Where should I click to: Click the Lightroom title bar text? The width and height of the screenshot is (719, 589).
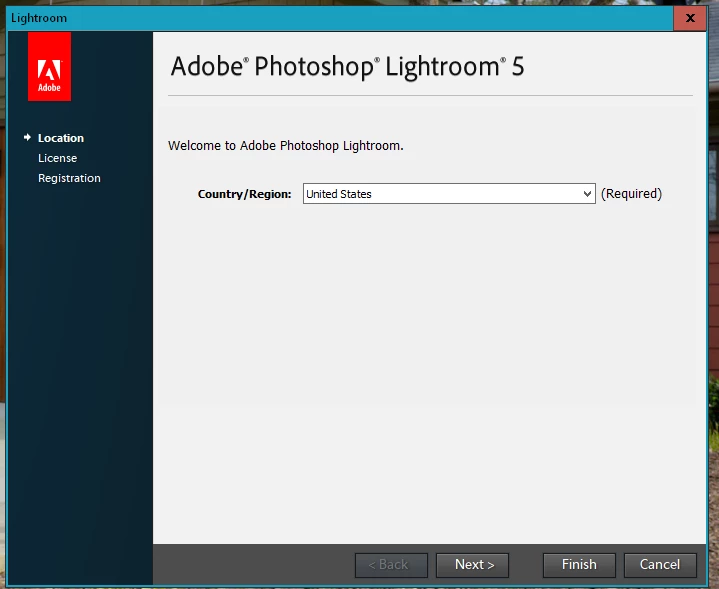coord(39,18)
